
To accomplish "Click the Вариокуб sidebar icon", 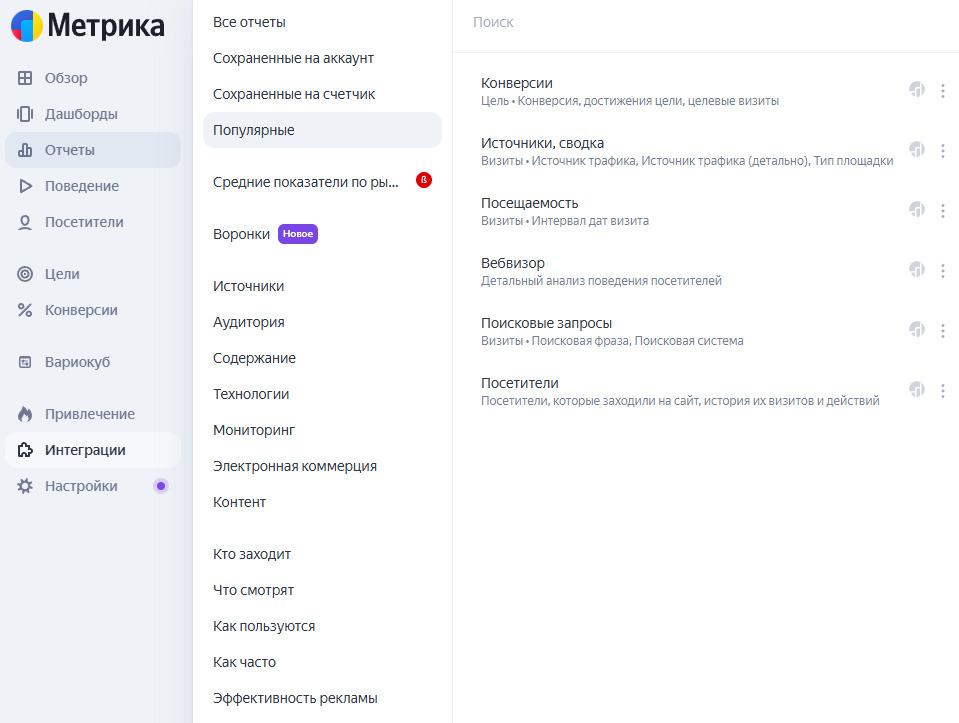I will click(x=26, y=362).
